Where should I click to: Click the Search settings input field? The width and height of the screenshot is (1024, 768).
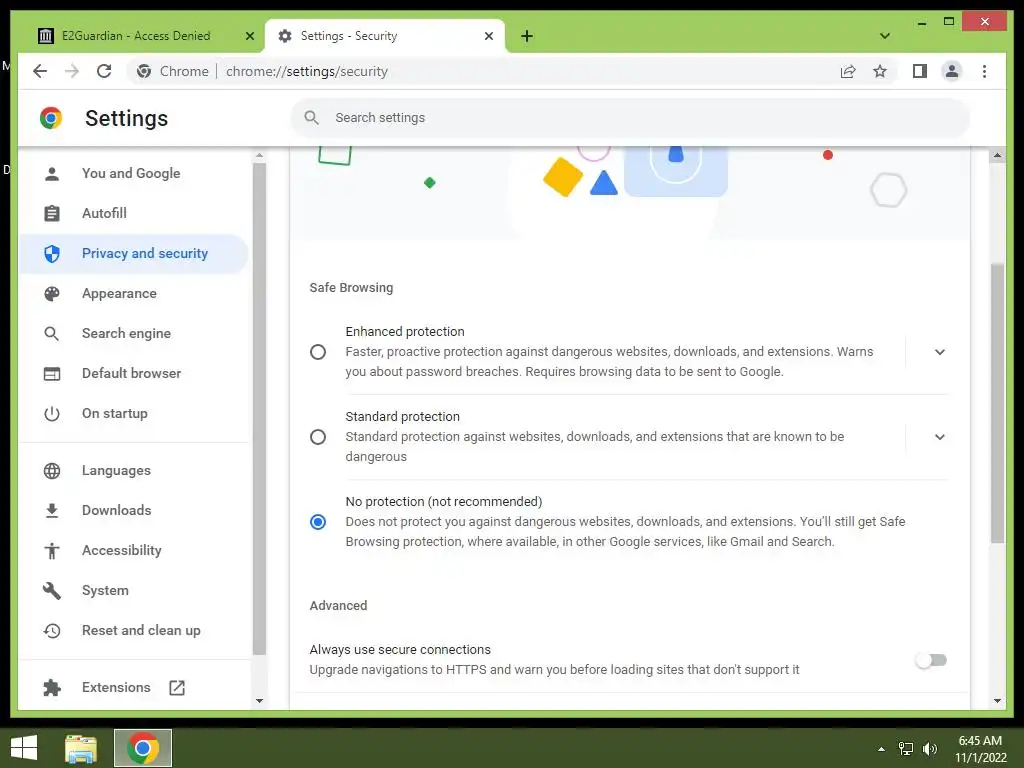point(630,118)
